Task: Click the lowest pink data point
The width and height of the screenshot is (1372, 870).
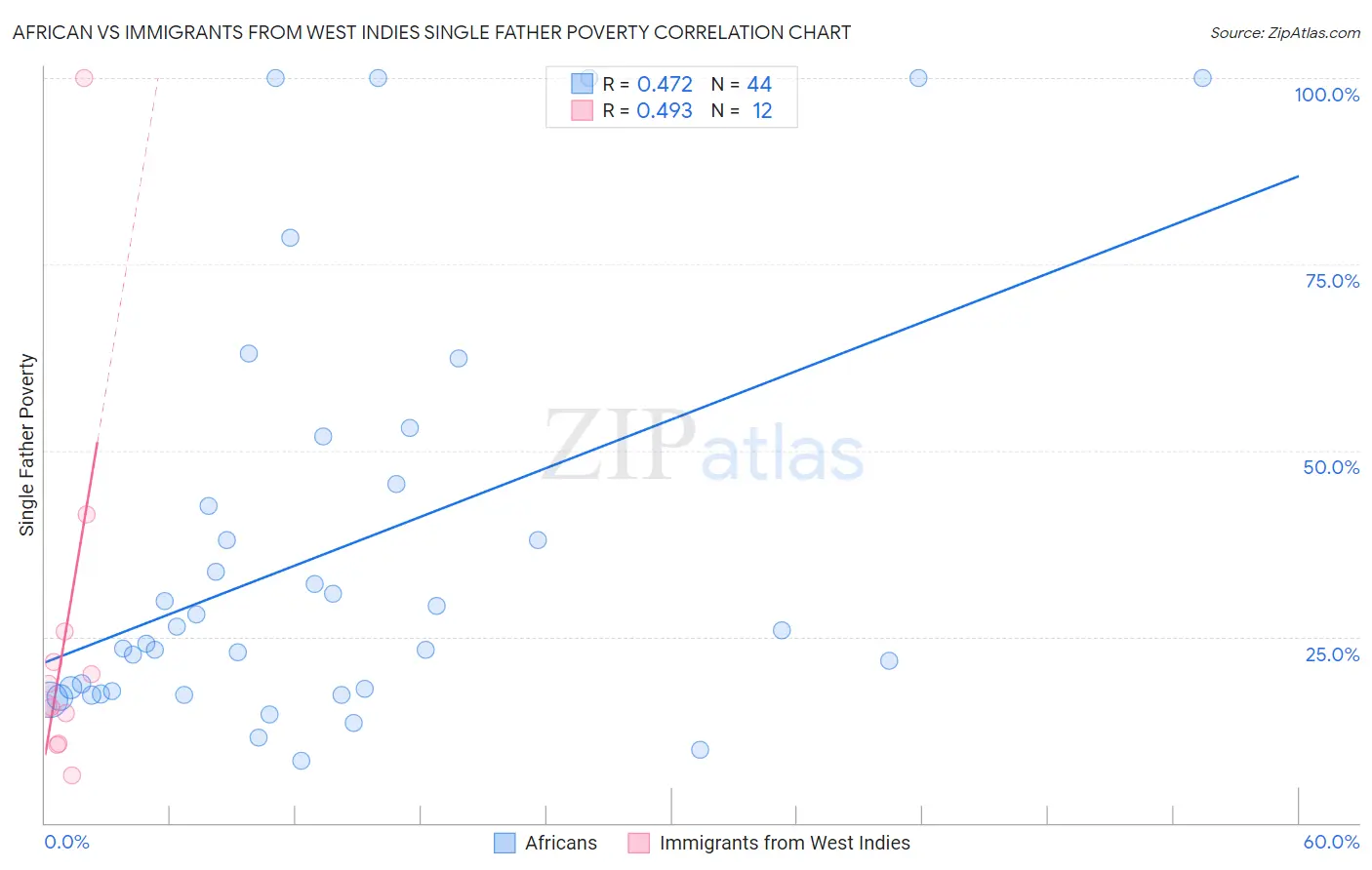Action: point(71,775)
